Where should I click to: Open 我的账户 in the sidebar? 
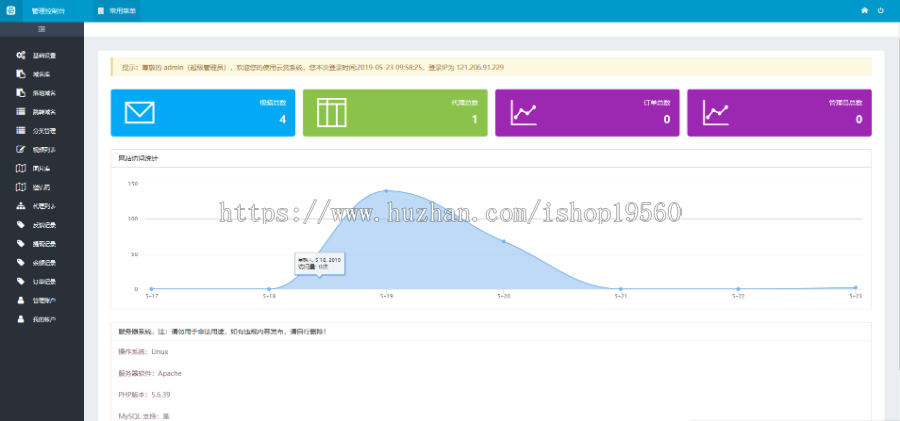[42, 319]
